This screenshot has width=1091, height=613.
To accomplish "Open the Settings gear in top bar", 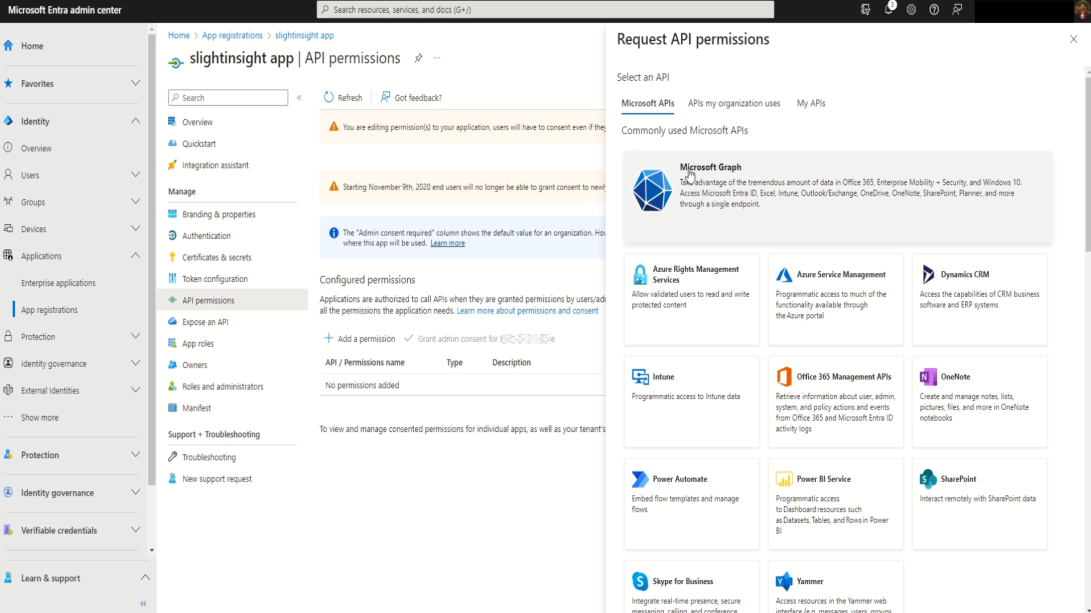I will tap(910, 10).
